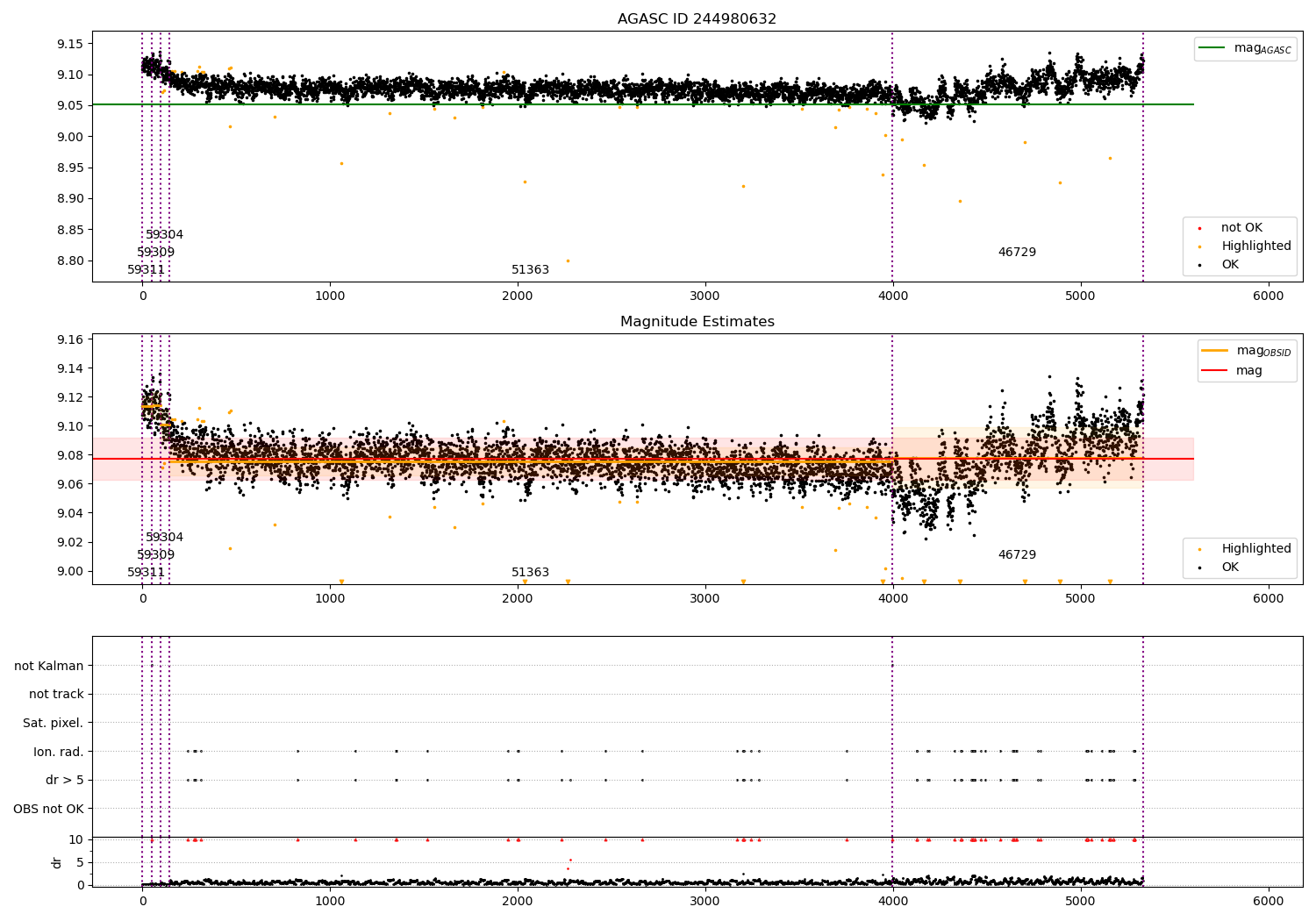The height and width of the screenshot is (921, 1316).
Task: Click the 51363 annotation in Magnitude Estimates plot
Action: (x=530, y=573)
